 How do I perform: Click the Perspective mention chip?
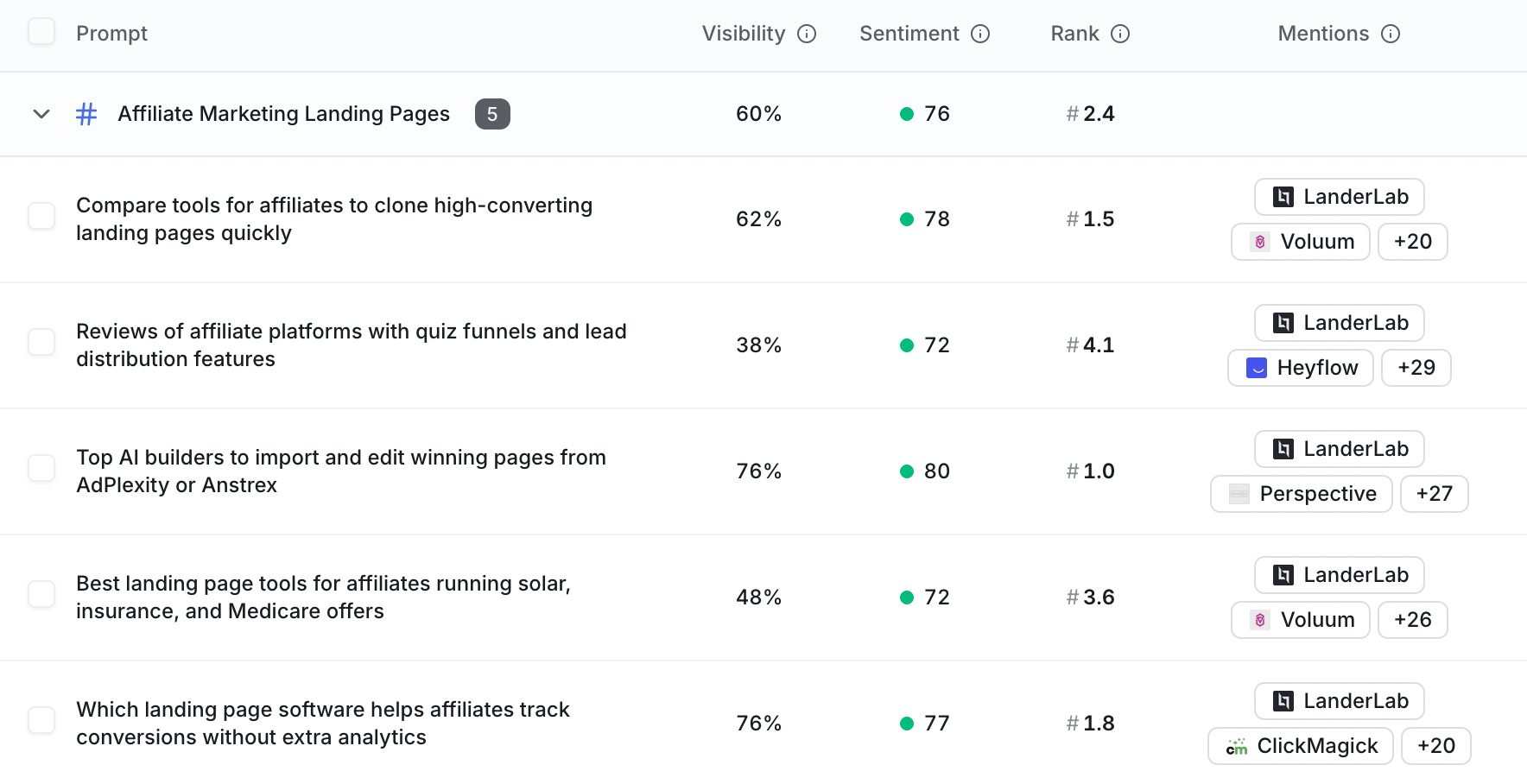tap(1302, 494)
